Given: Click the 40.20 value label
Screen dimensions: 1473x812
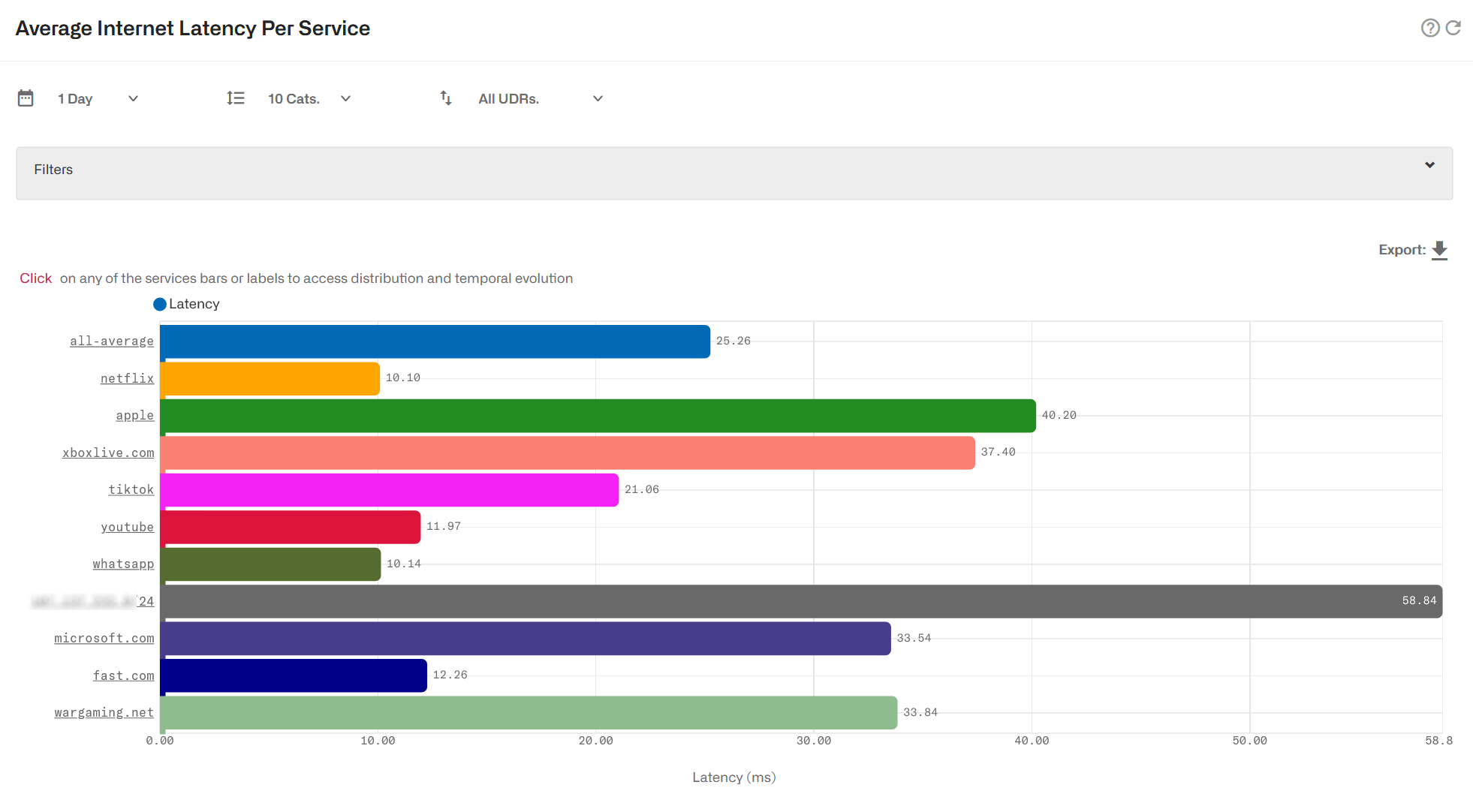Looking at the screenshot, I should pos(1059,415).
